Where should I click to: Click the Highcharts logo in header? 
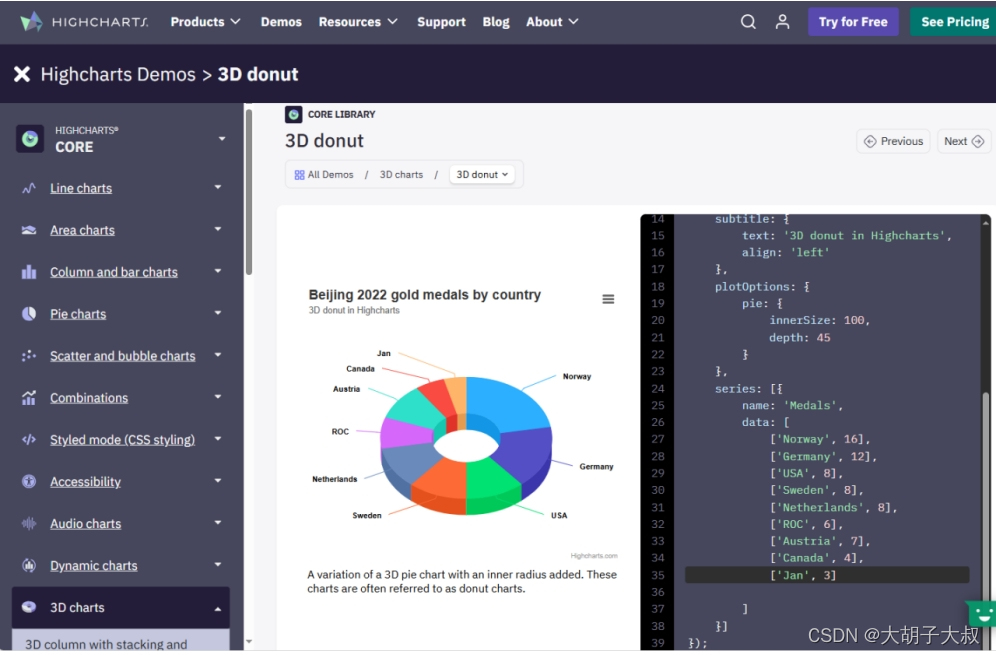pos(84,22)
